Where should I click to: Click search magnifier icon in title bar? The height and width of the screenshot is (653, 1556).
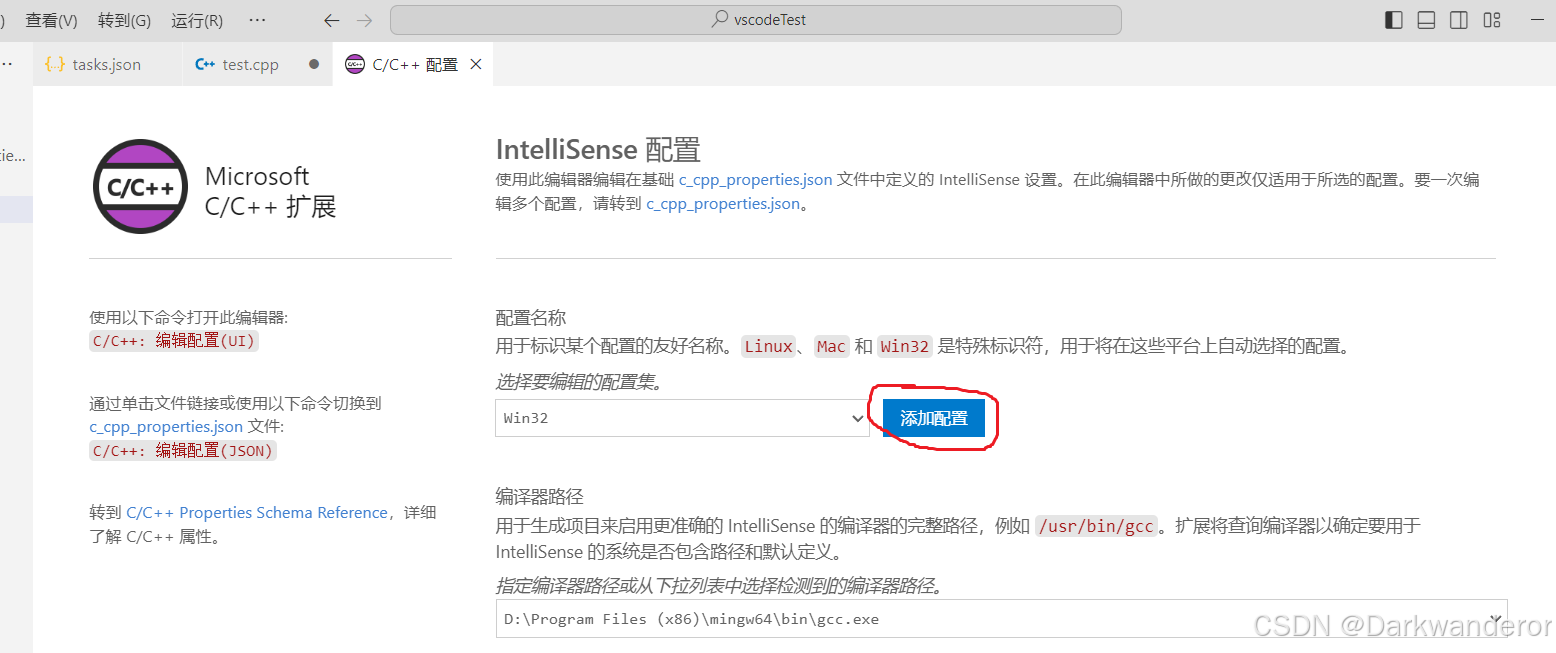pyautogui.click(x=719, y=20)
